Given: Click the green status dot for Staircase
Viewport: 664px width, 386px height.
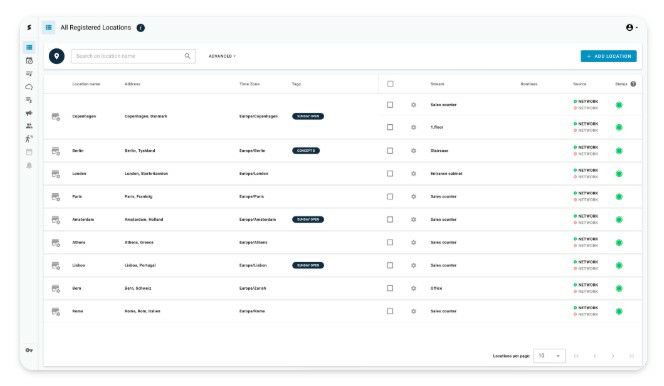Looking at the screenshot, I should tap(619, 151).
